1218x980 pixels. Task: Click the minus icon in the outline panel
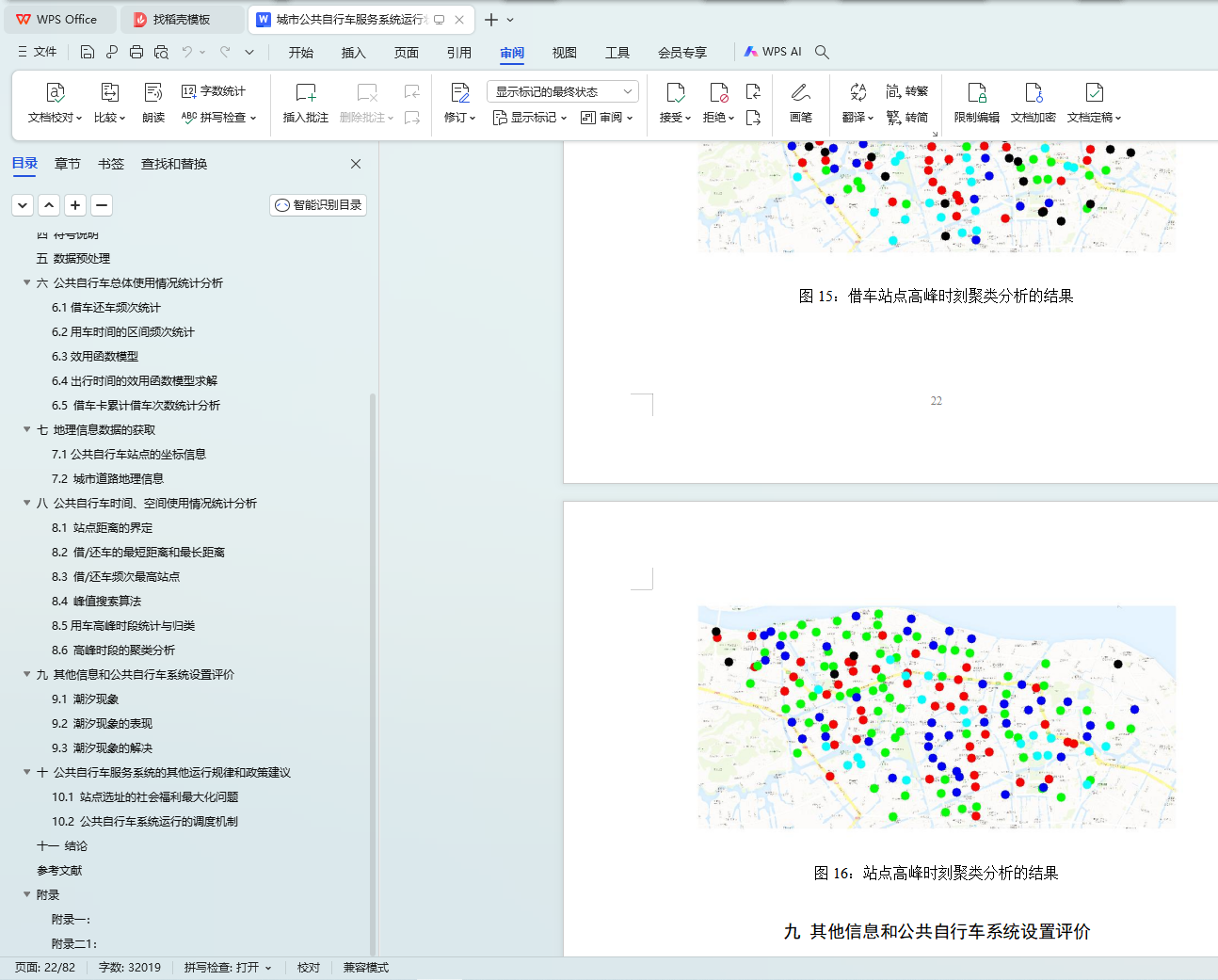102,205
